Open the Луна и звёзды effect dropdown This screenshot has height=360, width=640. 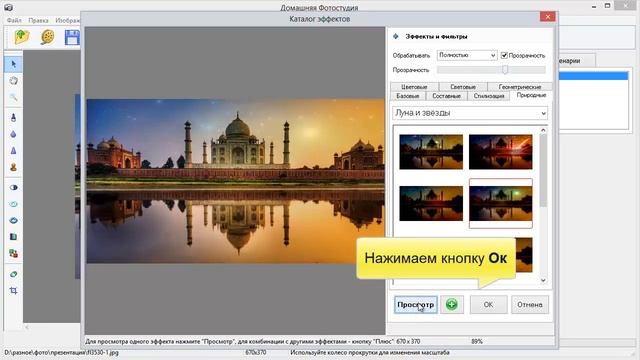(470, 113)
